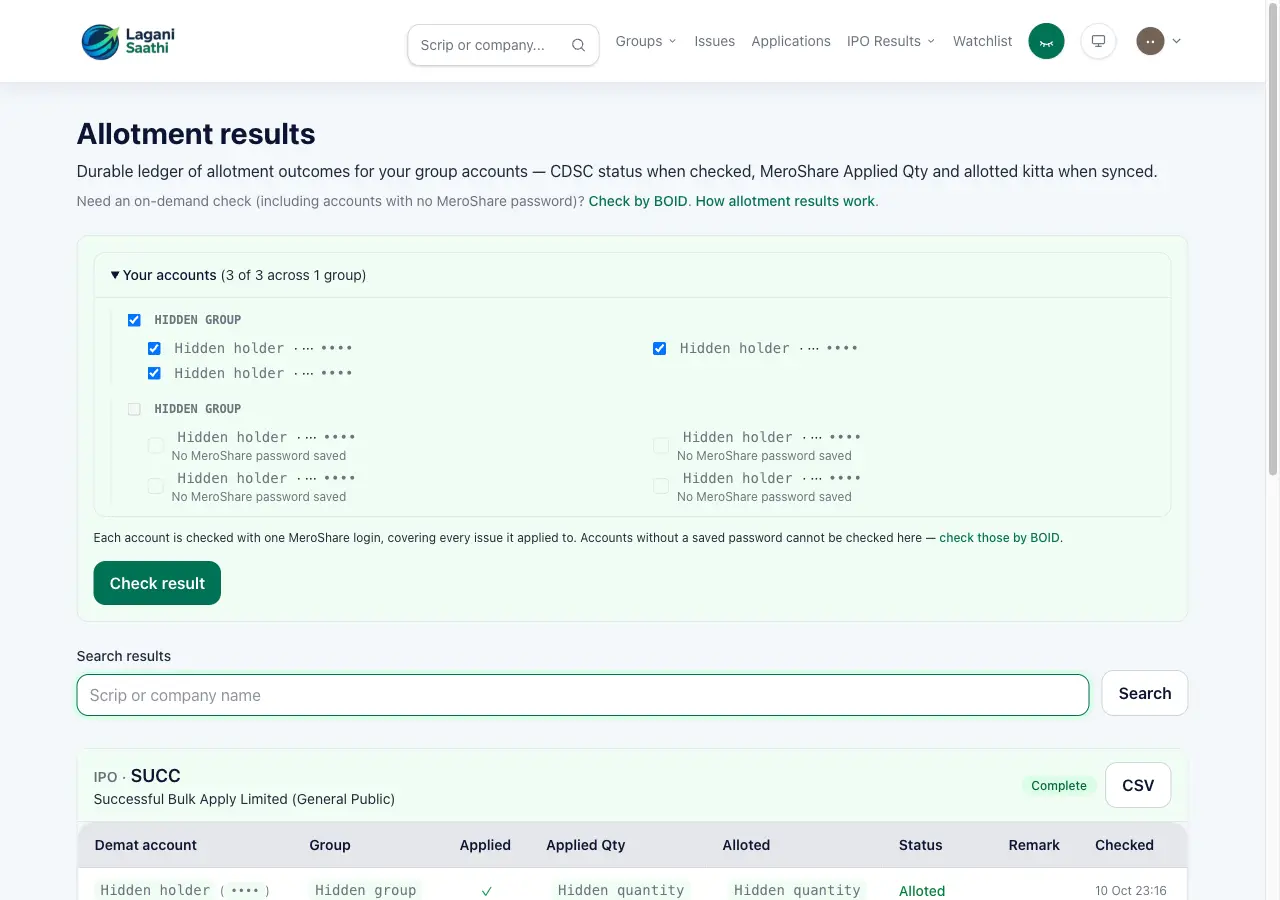Click the Applied Qty column header
Screen dimensions: 1280x900
586,845
